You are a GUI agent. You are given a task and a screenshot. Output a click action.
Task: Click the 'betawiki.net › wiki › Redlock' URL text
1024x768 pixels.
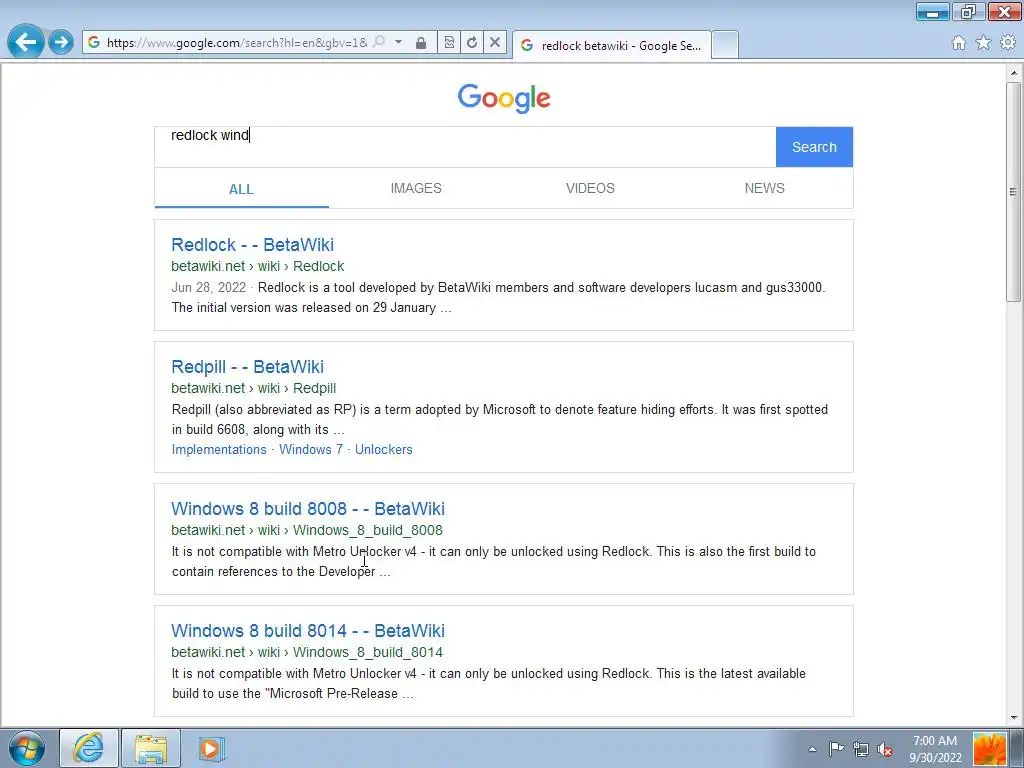(258, 266)
